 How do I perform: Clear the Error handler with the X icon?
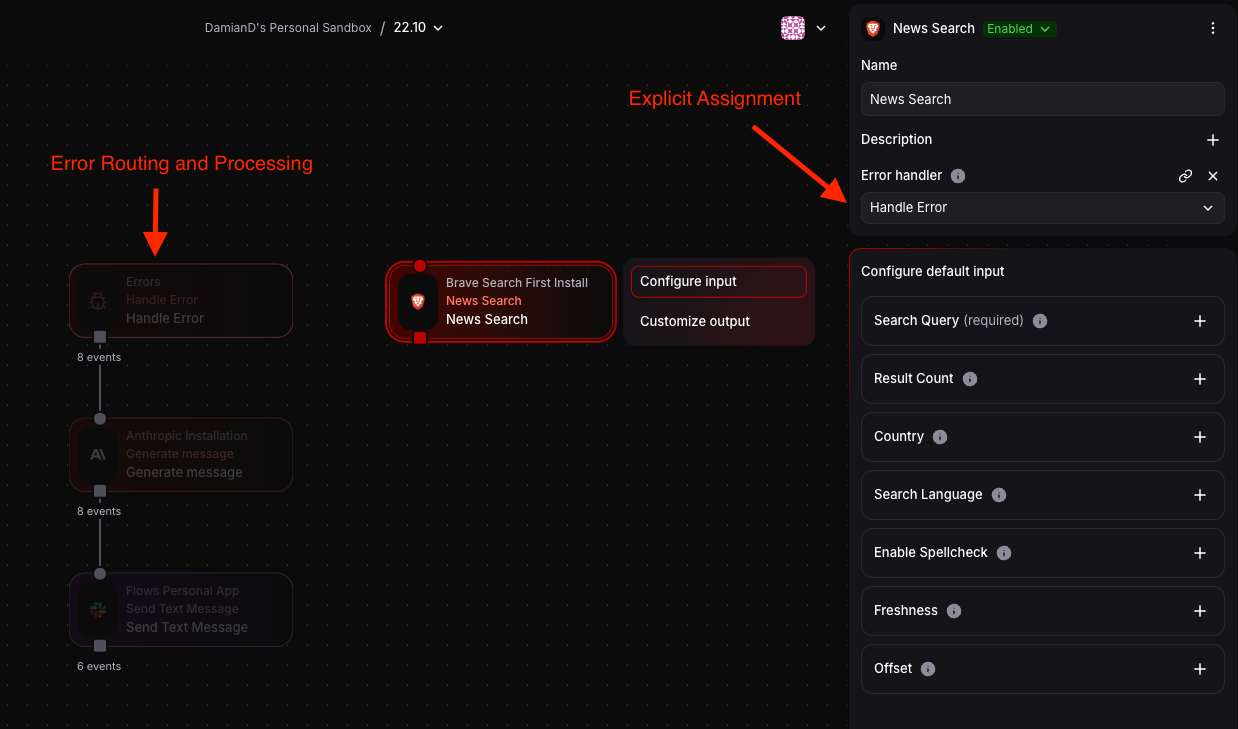click(1212, 176)
